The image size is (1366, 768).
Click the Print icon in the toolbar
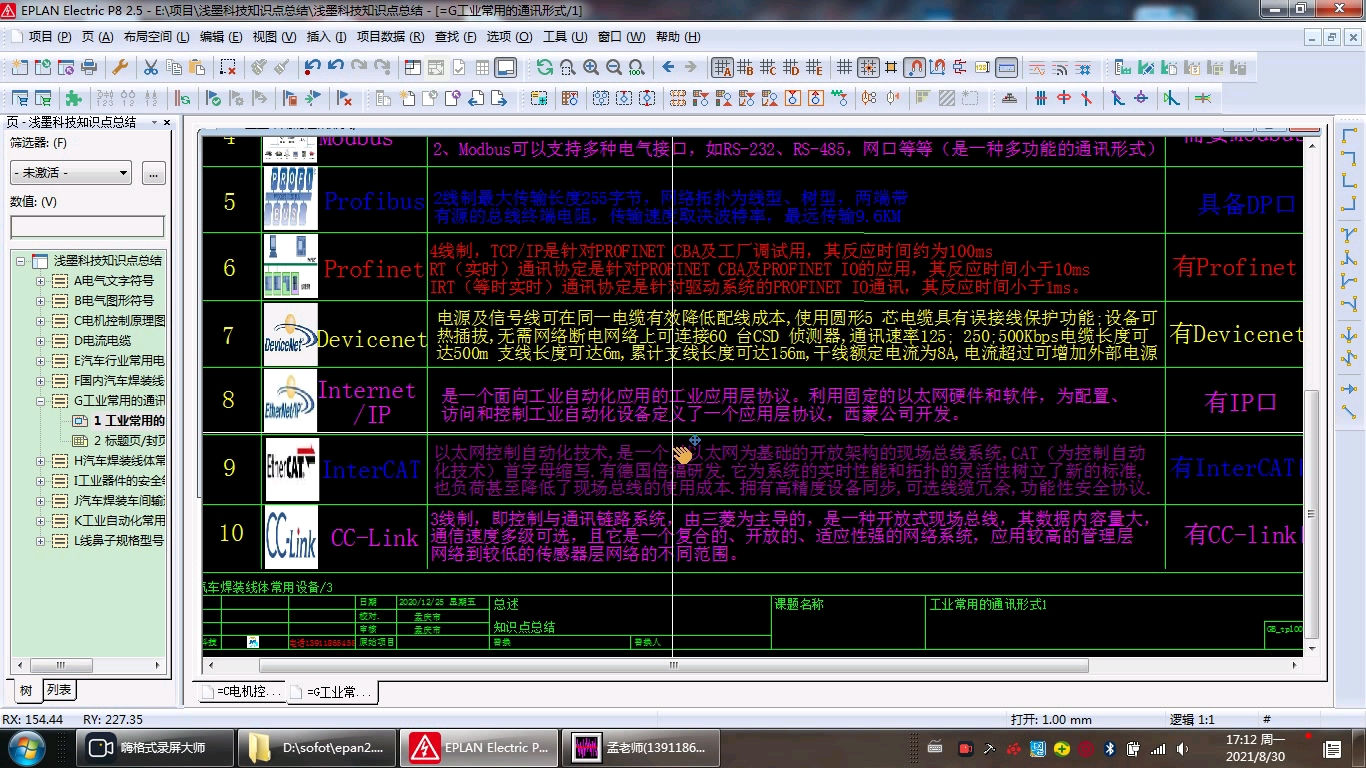89,68
